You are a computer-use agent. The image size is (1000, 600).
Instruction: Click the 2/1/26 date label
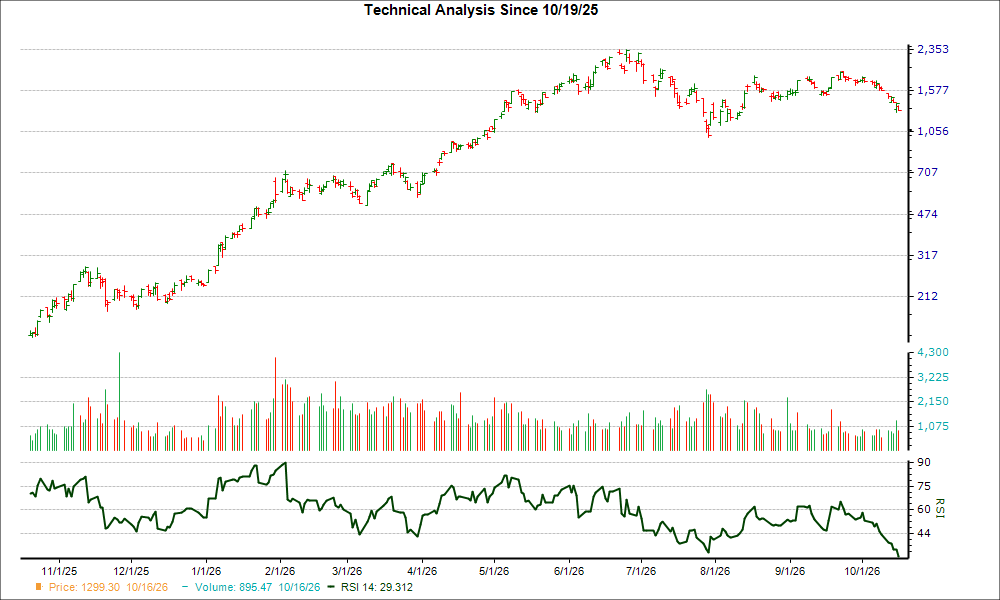279,571
